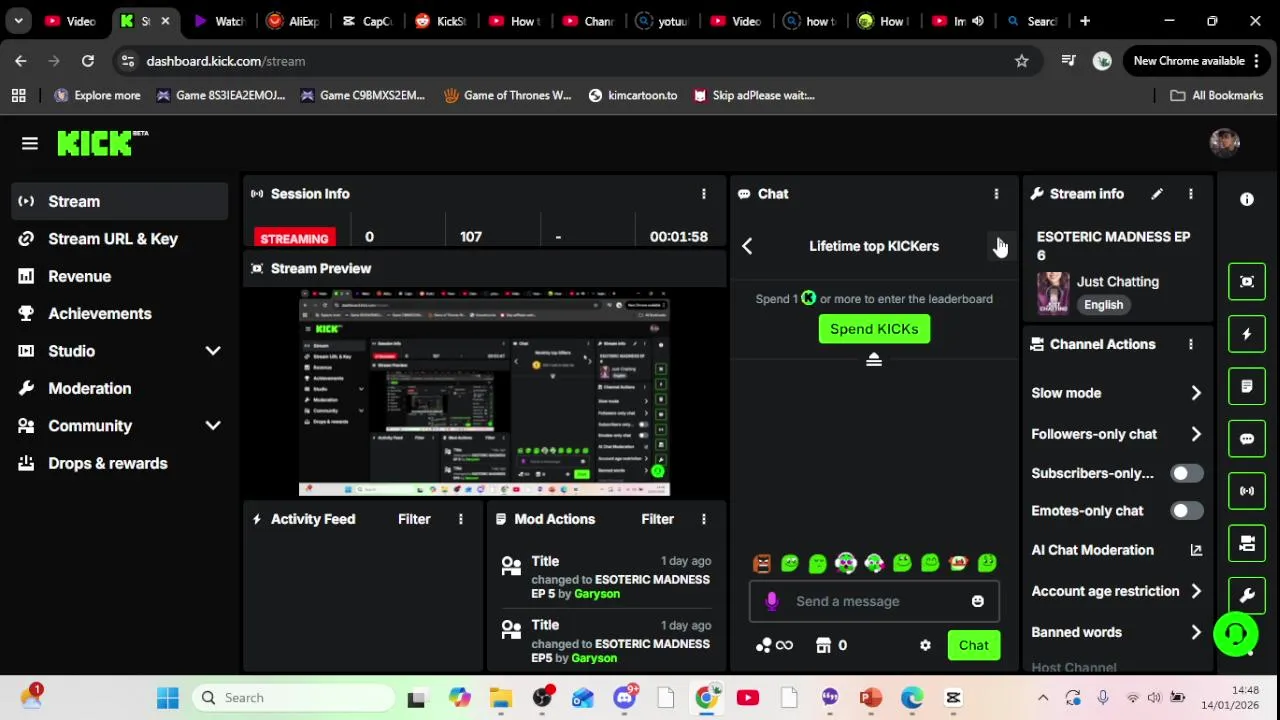Collapse the leaderboard with the up arrow

[874, 360]
